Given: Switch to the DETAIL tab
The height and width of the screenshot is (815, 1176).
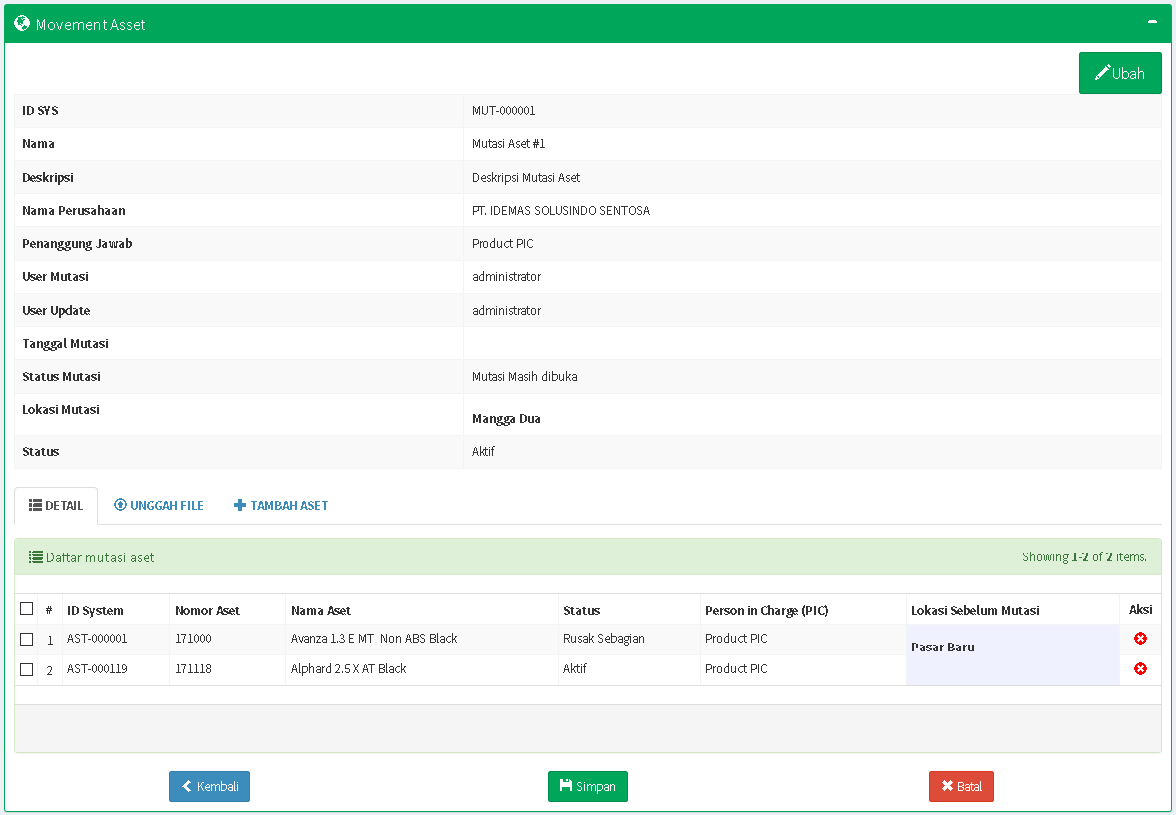Looking at the screenshot, I should [x=56, y=506].
